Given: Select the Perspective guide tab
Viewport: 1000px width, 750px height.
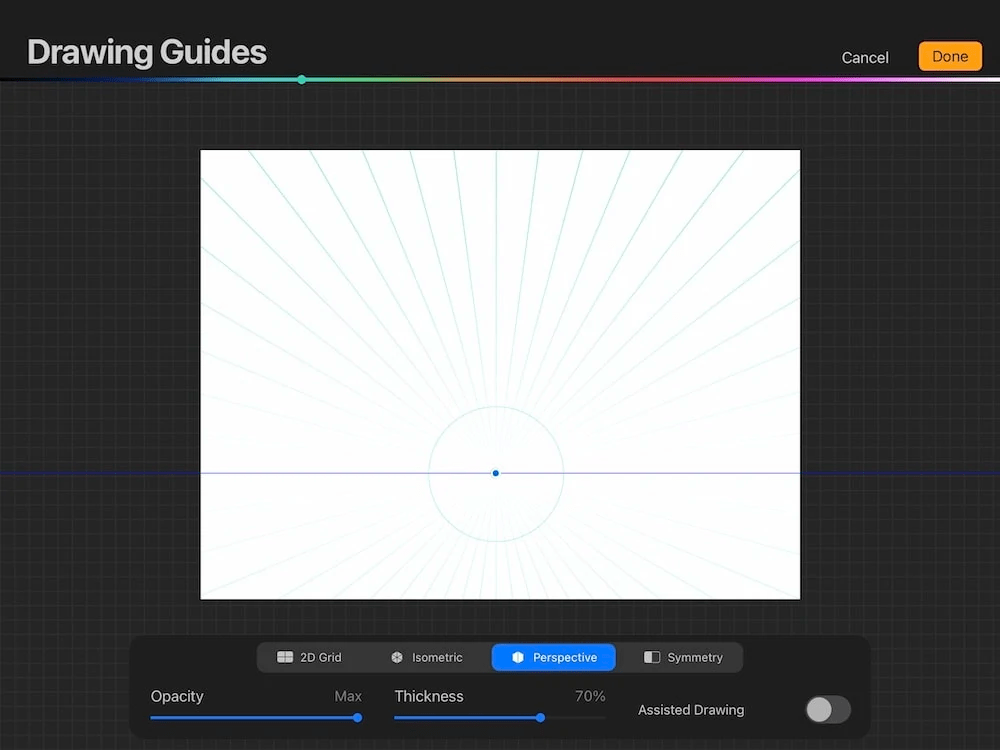Looking at the screenshot, I should click(x=553, y=657).
